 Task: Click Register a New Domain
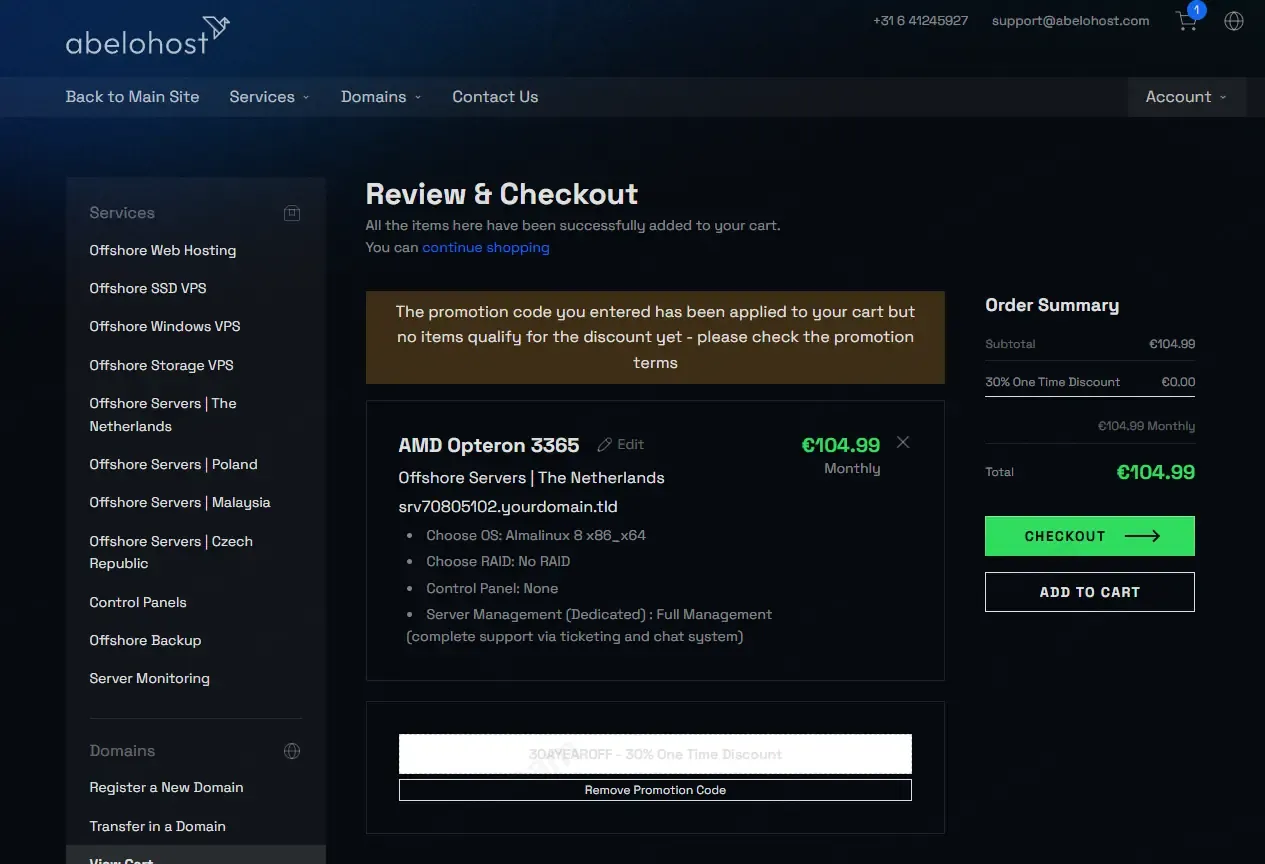point(166,787)
